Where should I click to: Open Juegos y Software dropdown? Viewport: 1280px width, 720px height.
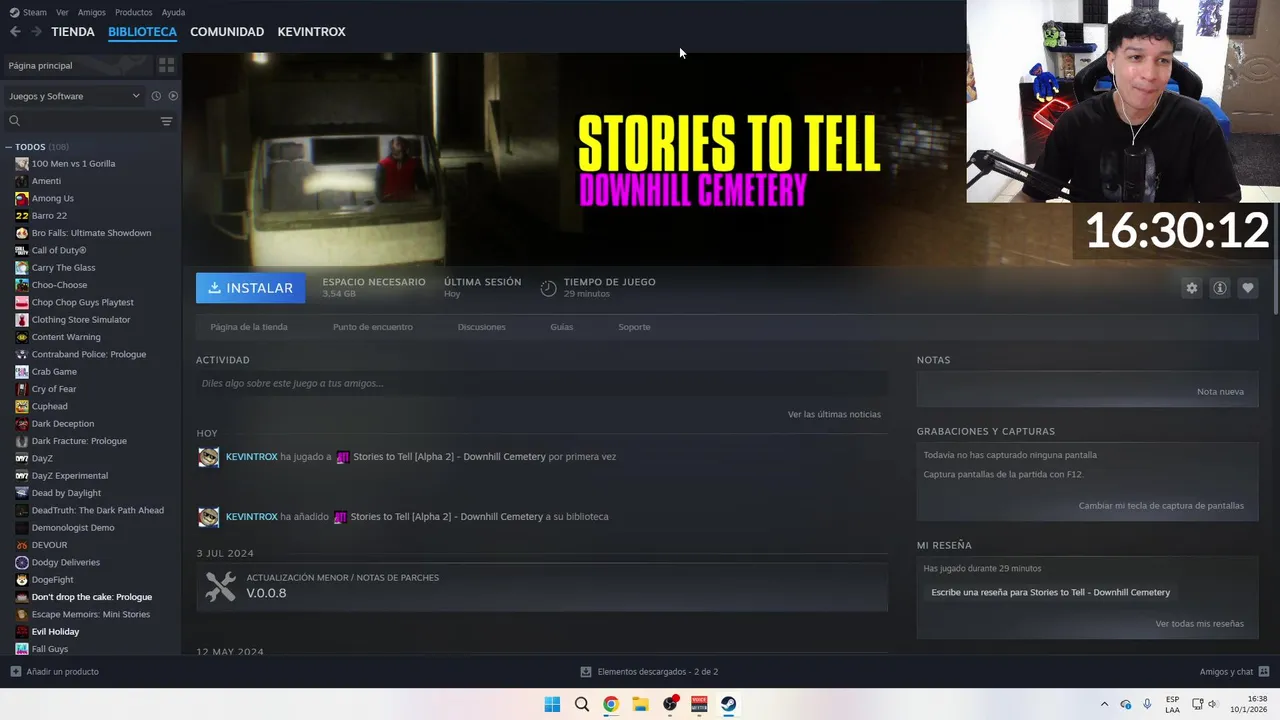pos(75,96)
